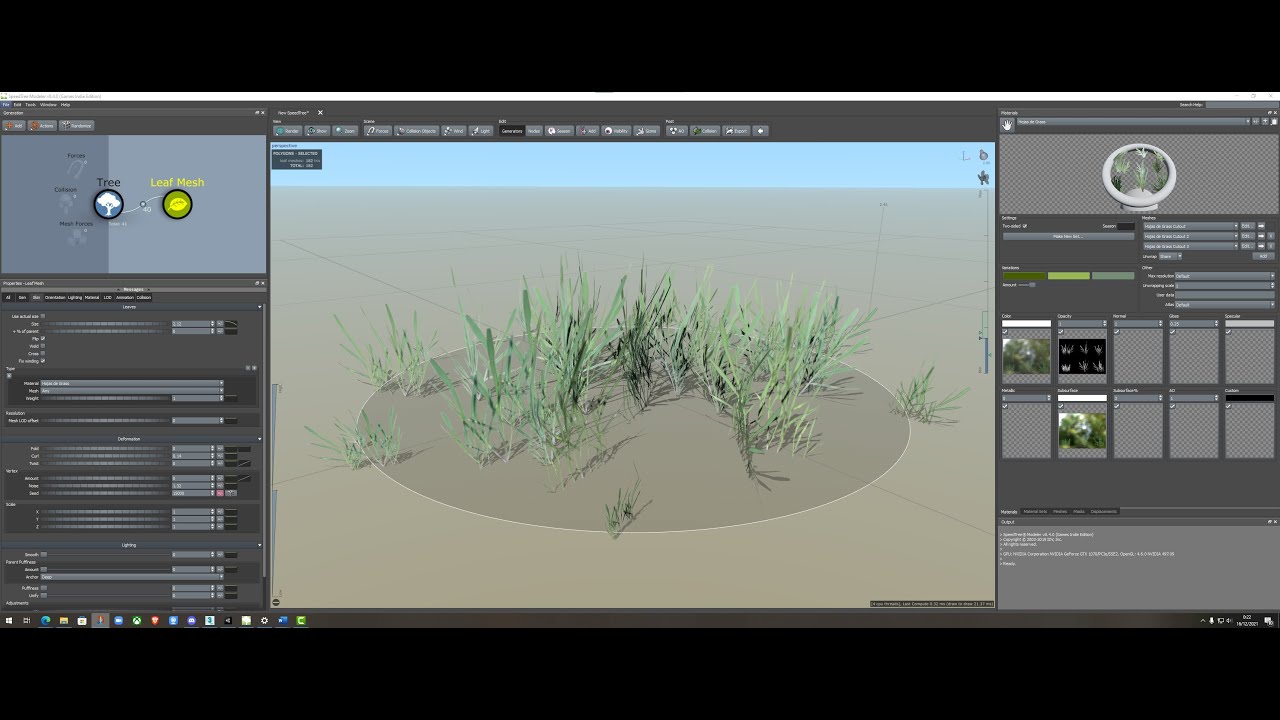Select the Leaf Mesh generator node
The height and width of the screenshot is (720, 1280).
click(177, 204)
